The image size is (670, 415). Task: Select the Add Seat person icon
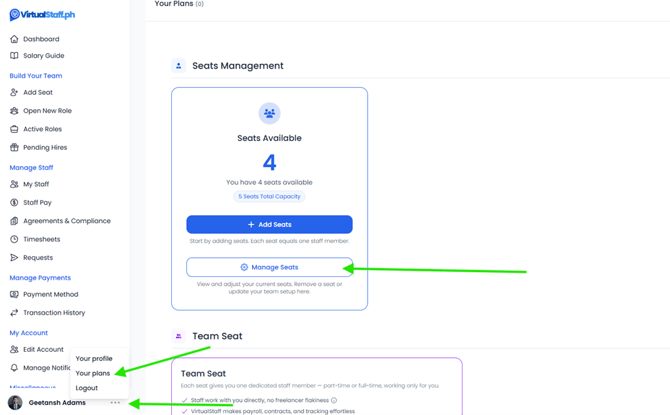pyautogui.click(x=14, y=92)
